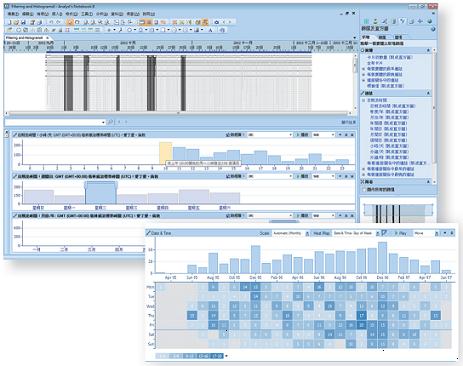Viewport: 463px width, 366px height.
Task: Click the green bar chart icon in right panel
Action: point(366,21)
